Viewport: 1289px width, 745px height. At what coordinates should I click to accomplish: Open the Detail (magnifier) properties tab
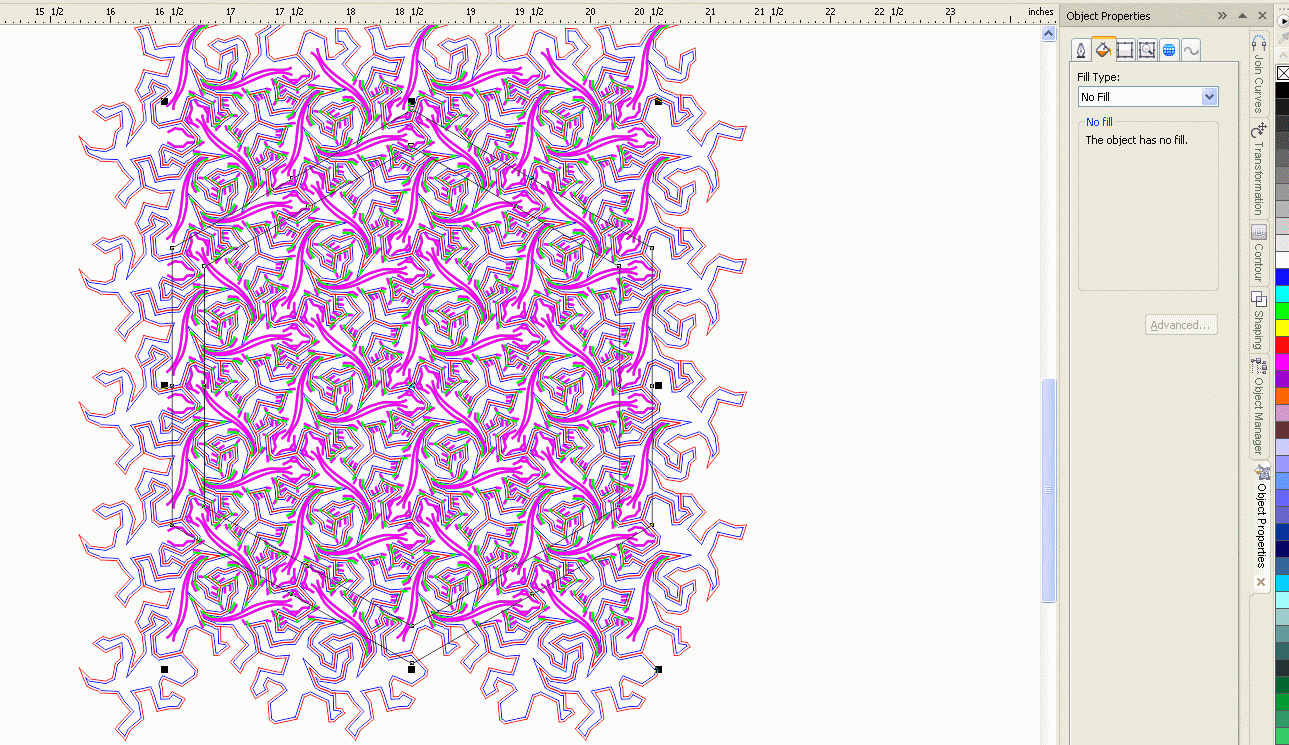[1147, 50]
